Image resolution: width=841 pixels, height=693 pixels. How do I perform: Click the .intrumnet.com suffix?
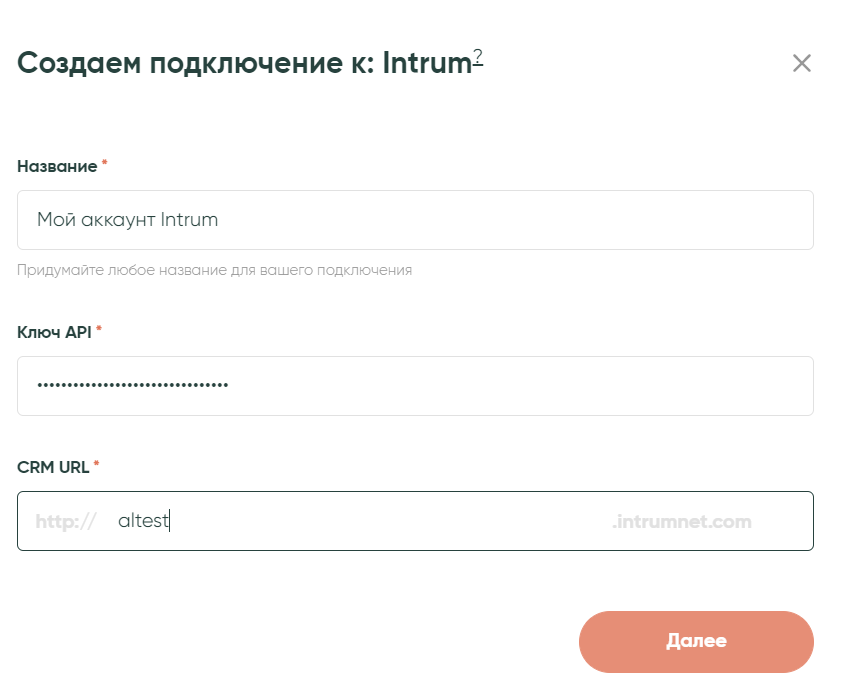681,521
